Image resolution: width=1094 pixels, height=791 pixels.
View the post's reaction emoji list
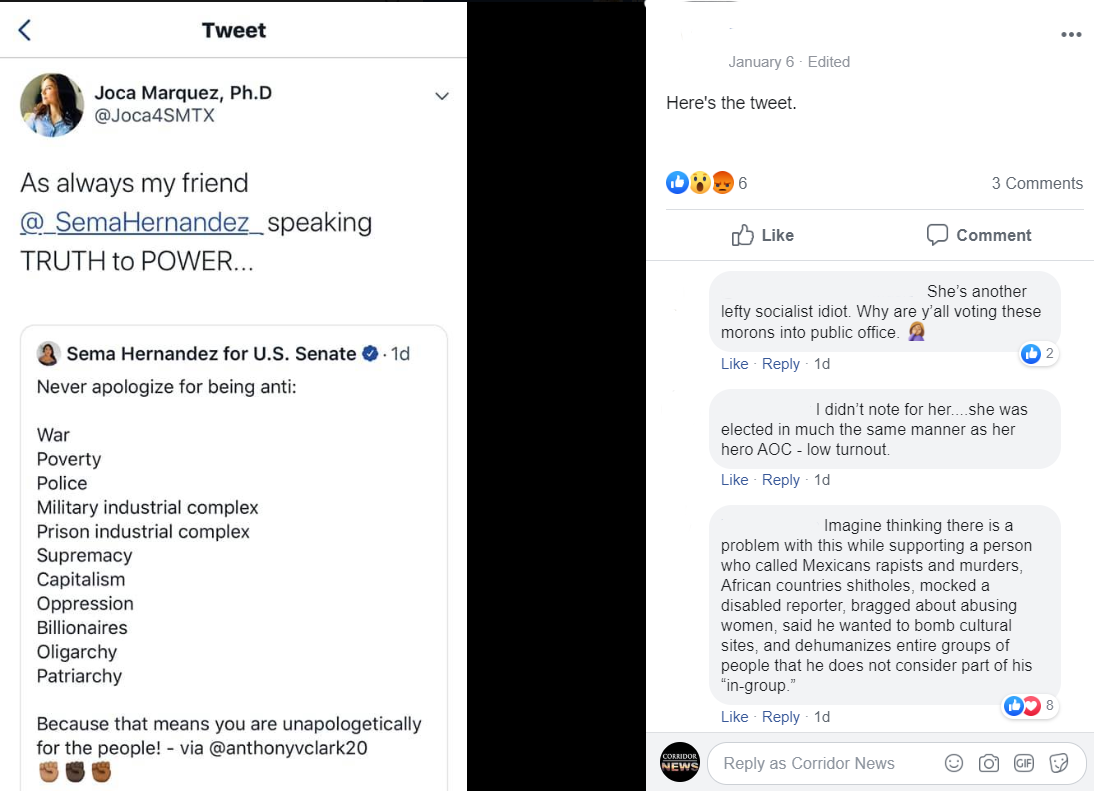tap(700, 183)
